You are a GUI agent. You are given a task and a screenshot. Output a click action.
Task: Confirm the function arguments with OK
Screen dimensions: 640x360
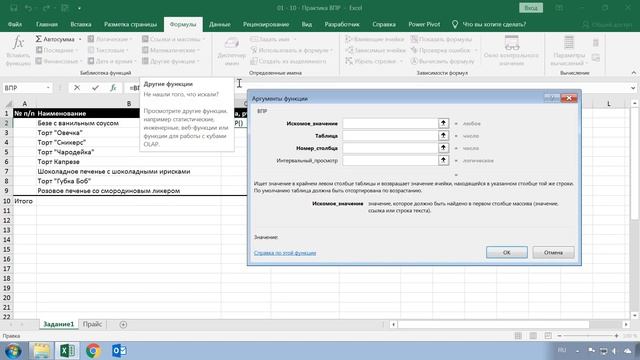[x=507, y=252]
